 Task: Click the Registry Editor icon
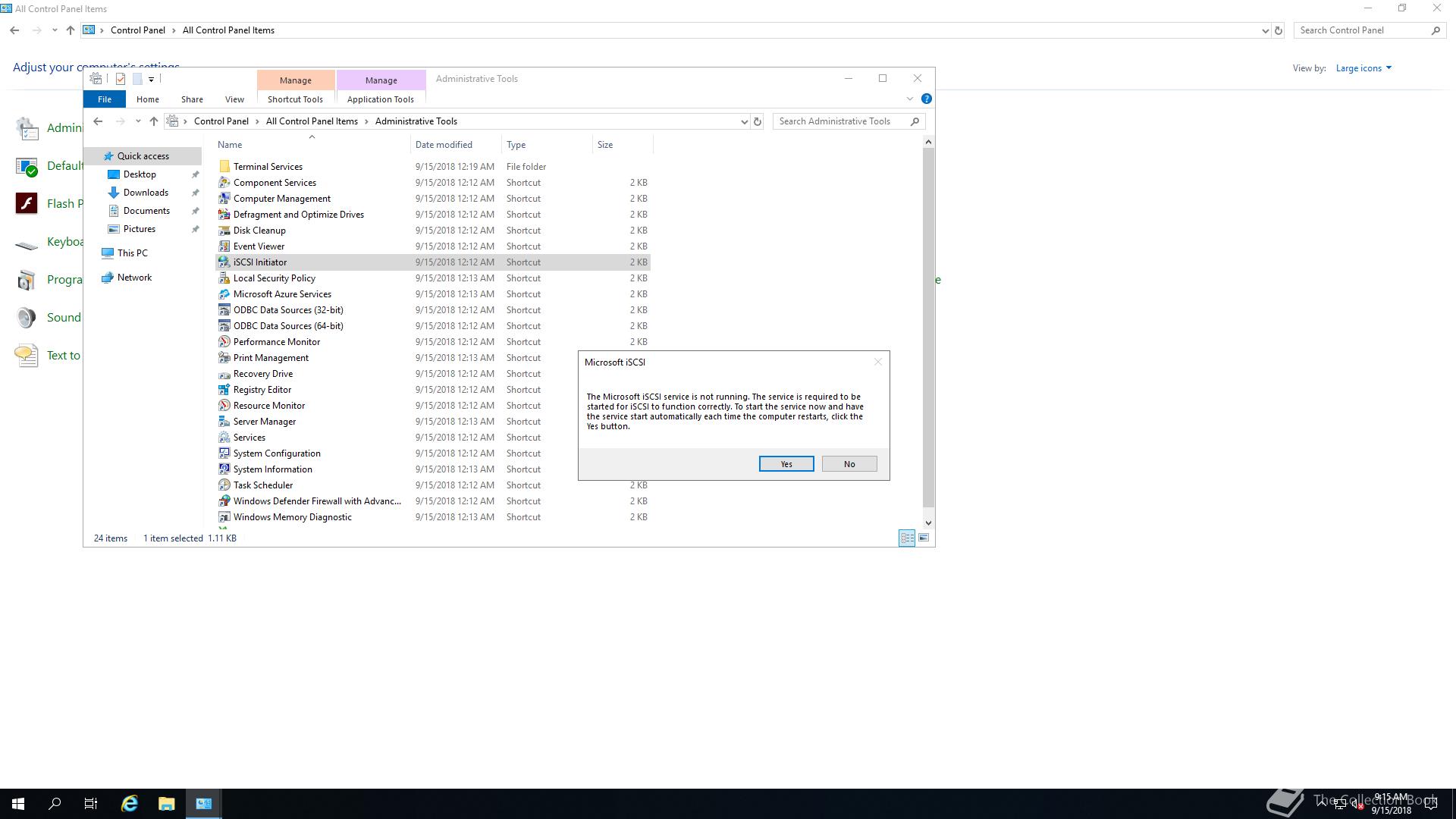click(224, 390)
